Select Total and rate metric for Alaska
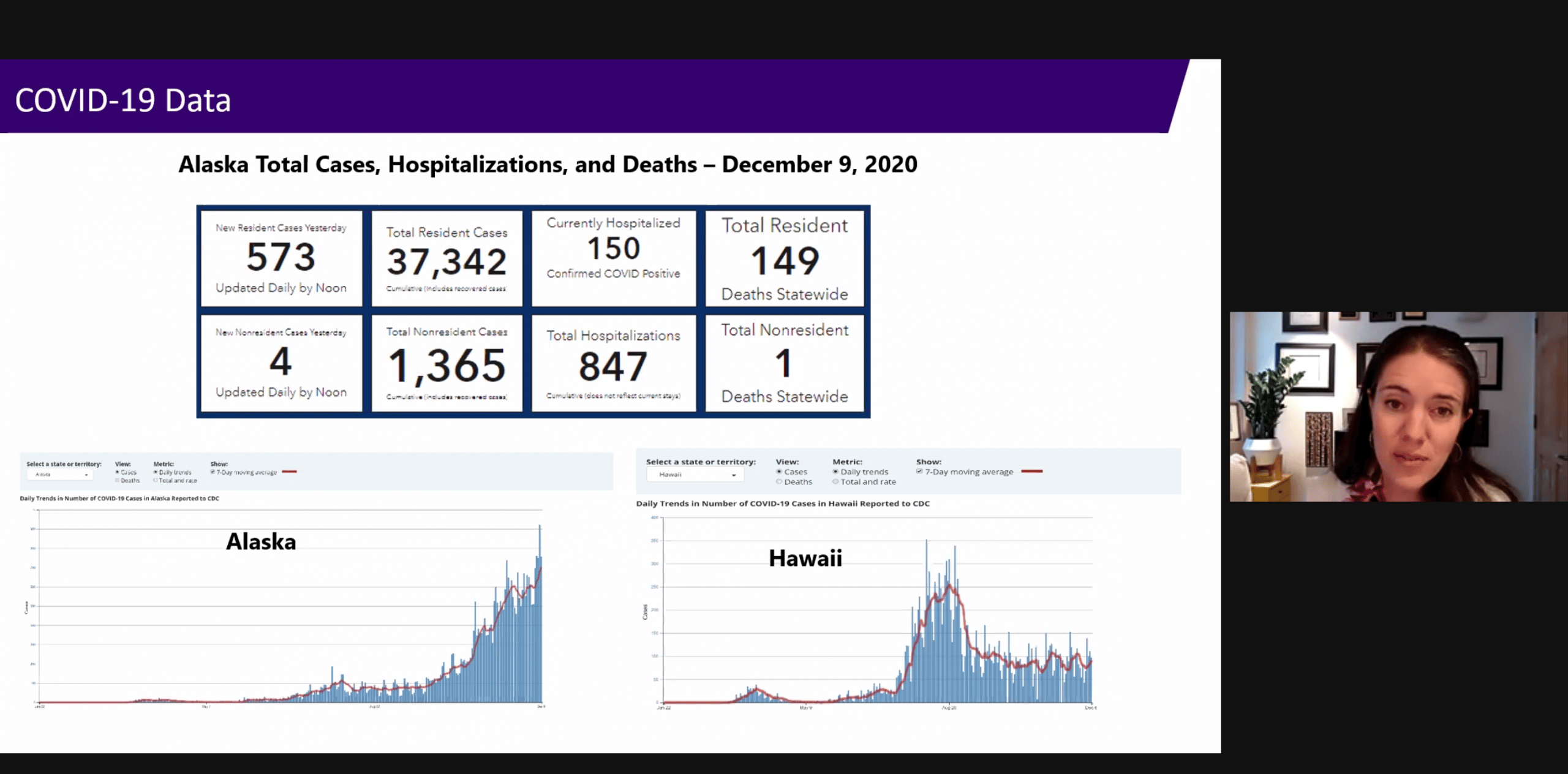This screenshot has height=774, width=1568. point(156,481)
